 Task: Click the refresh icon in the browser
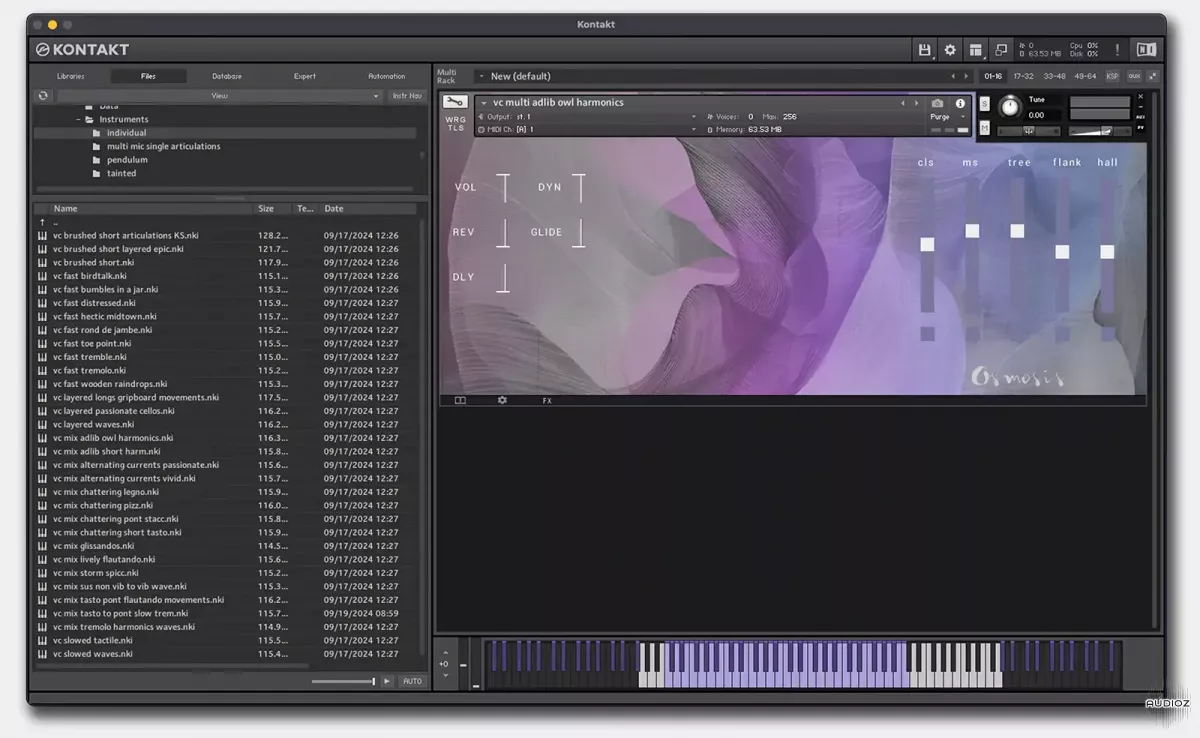43,96
